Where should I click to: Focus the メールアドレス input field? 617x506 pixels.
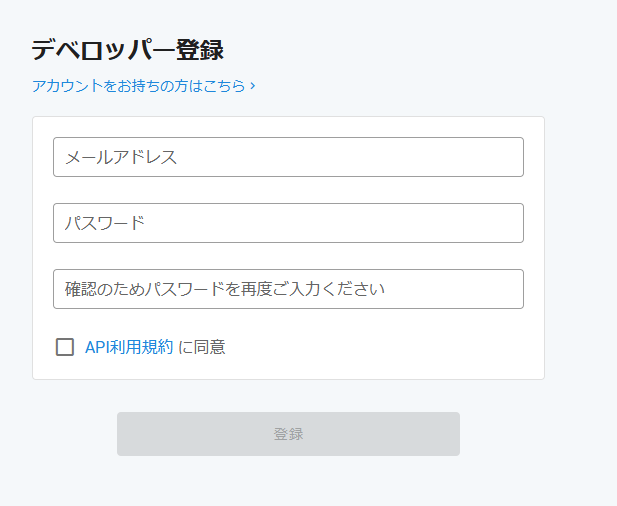coord(288,157)
